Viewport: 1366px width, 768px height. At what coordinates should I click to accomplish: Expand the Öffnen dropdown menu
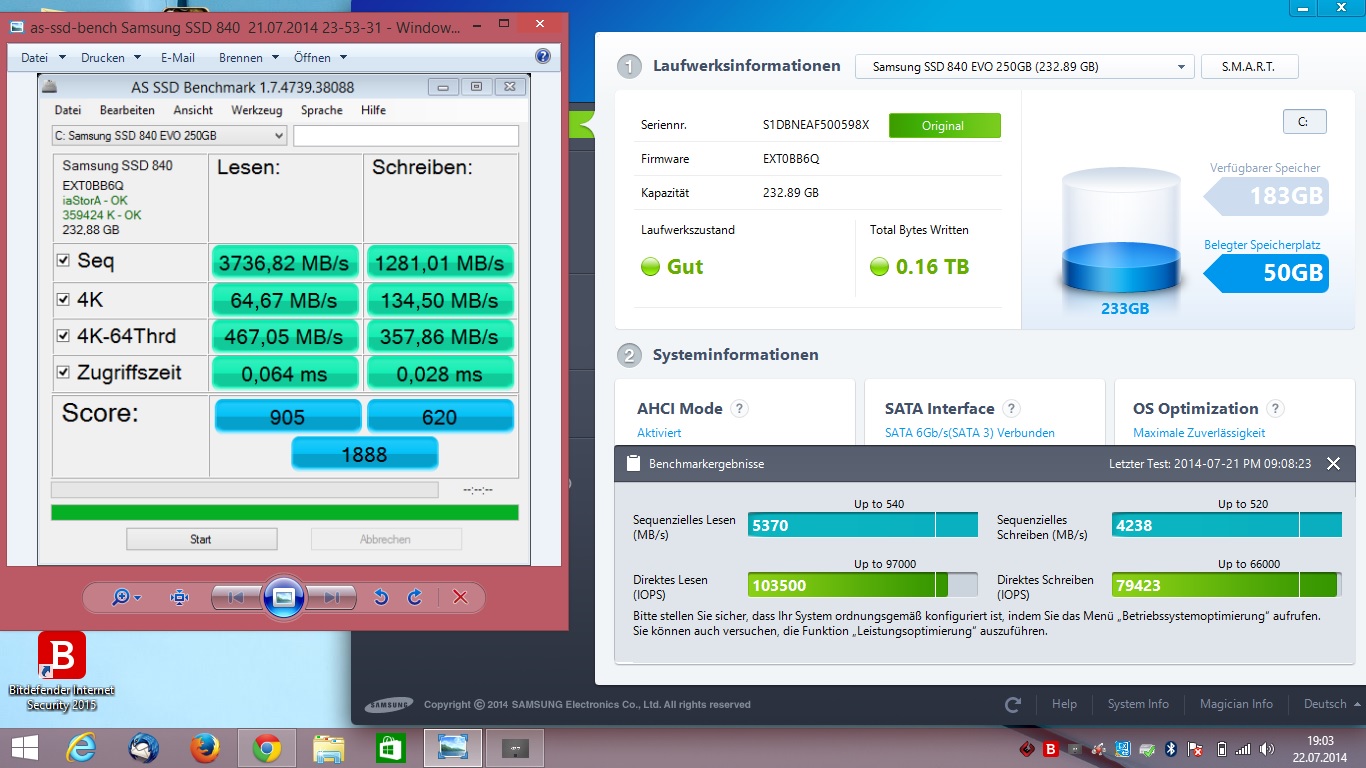[x=320, y=58]
